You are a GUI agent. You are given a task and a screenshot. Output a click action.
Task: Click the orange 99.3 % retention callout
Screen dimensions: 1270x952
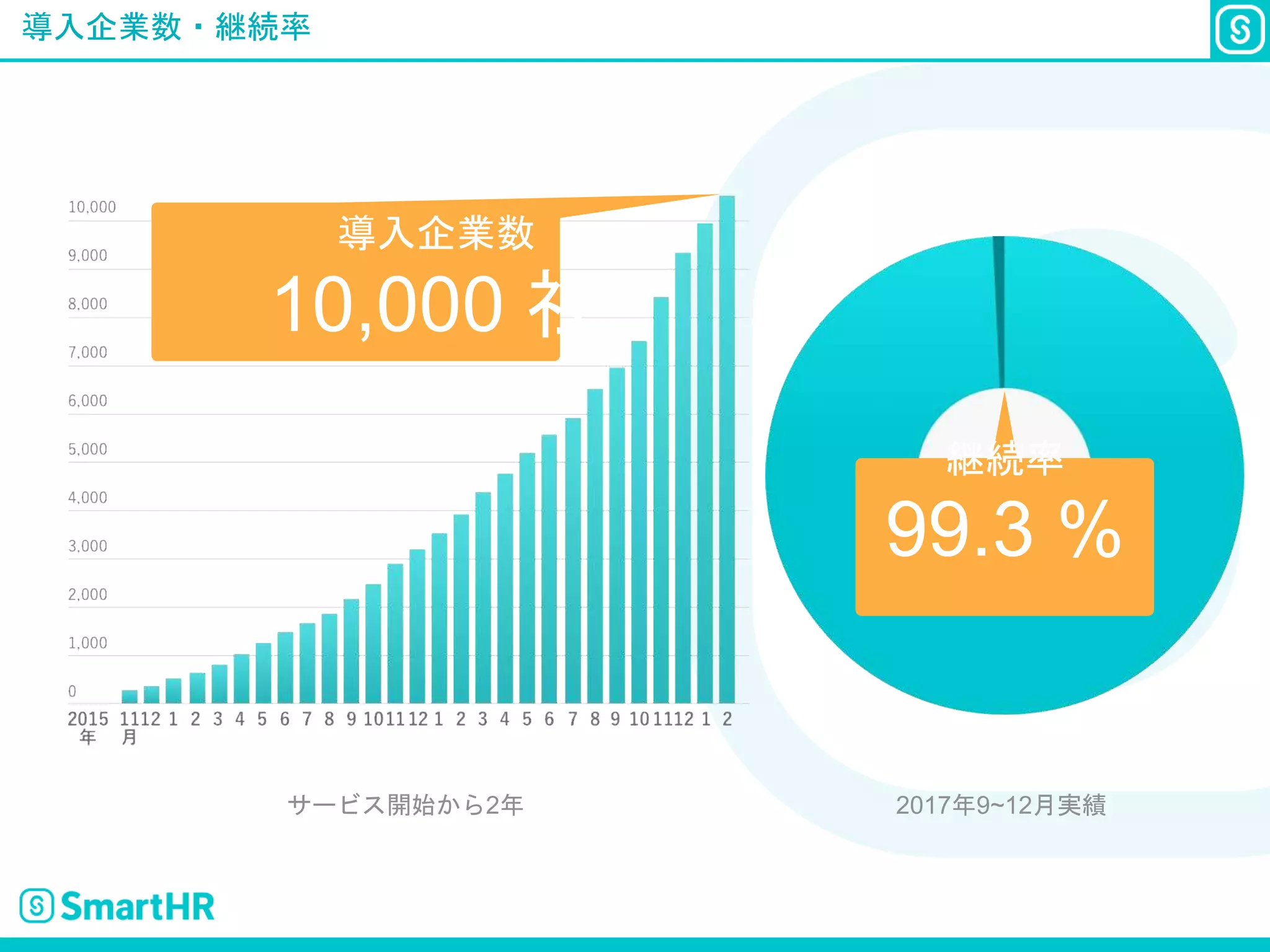coord(1004,537)
